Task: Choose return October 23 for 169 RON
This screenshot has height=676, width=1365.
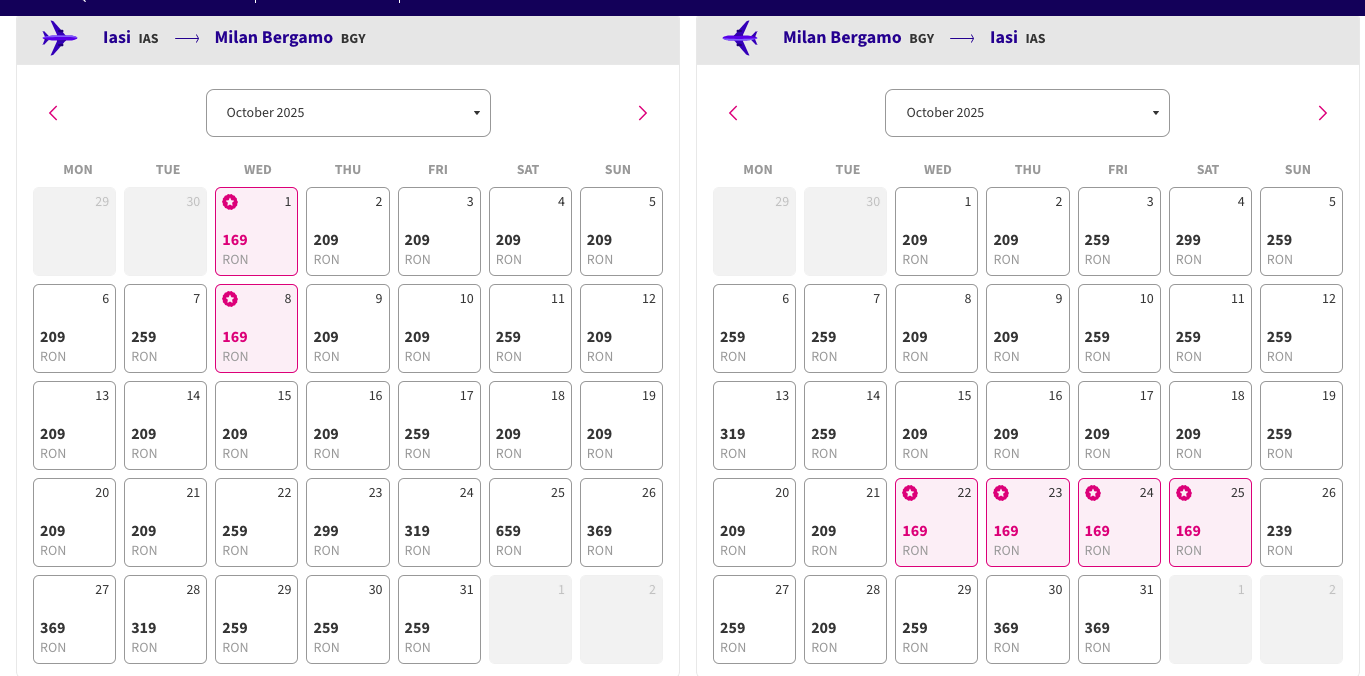Action: pyautogui.click(x=1028, y=523)
